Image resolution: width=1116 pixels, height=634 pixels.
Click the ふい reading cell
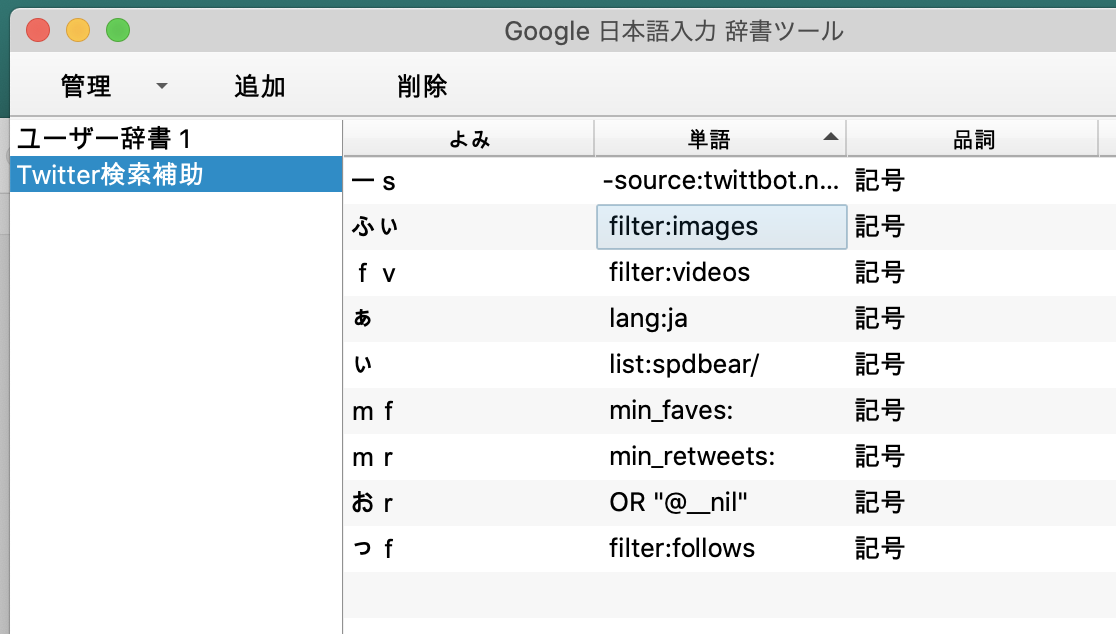(375, 227)
